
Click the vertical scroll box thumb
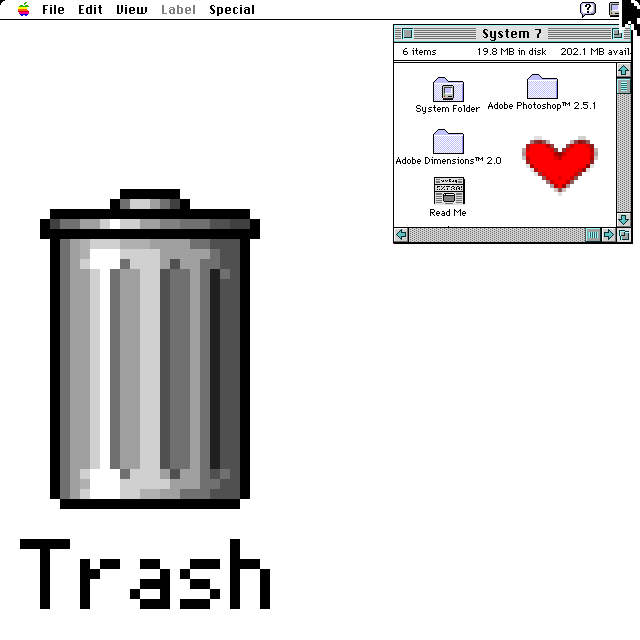pos(624,86)
